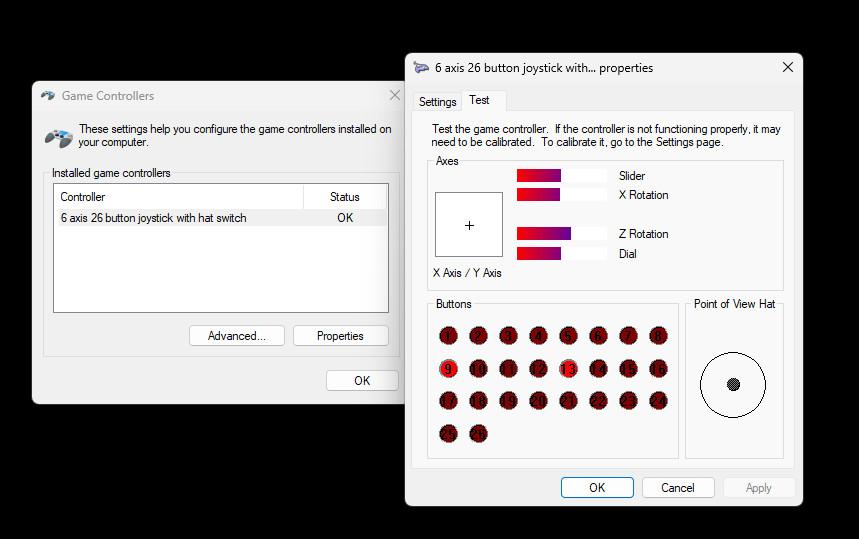859x539 pixels.
Task: Click button indicator 2
Action: 478,336
